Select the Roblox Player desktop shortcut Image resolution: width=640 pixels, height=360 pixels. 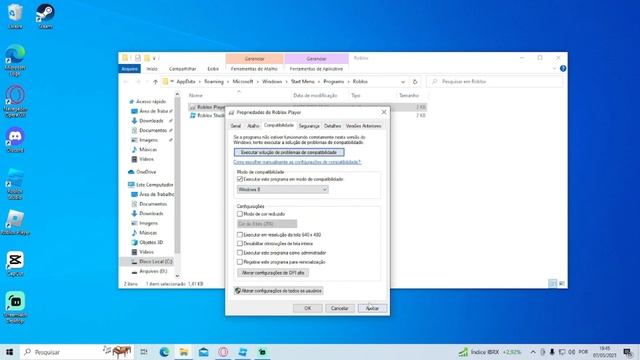tap(15, 223)
